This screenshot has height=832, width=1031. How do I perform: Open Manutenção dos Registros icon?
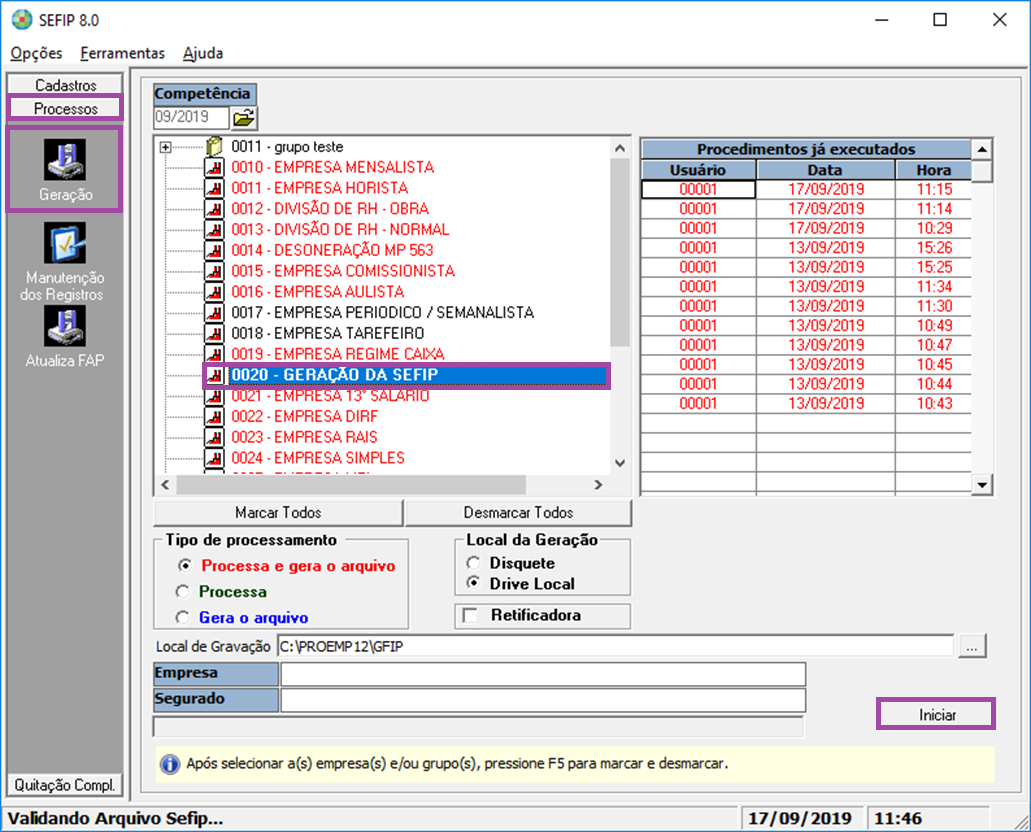[64, 243]
